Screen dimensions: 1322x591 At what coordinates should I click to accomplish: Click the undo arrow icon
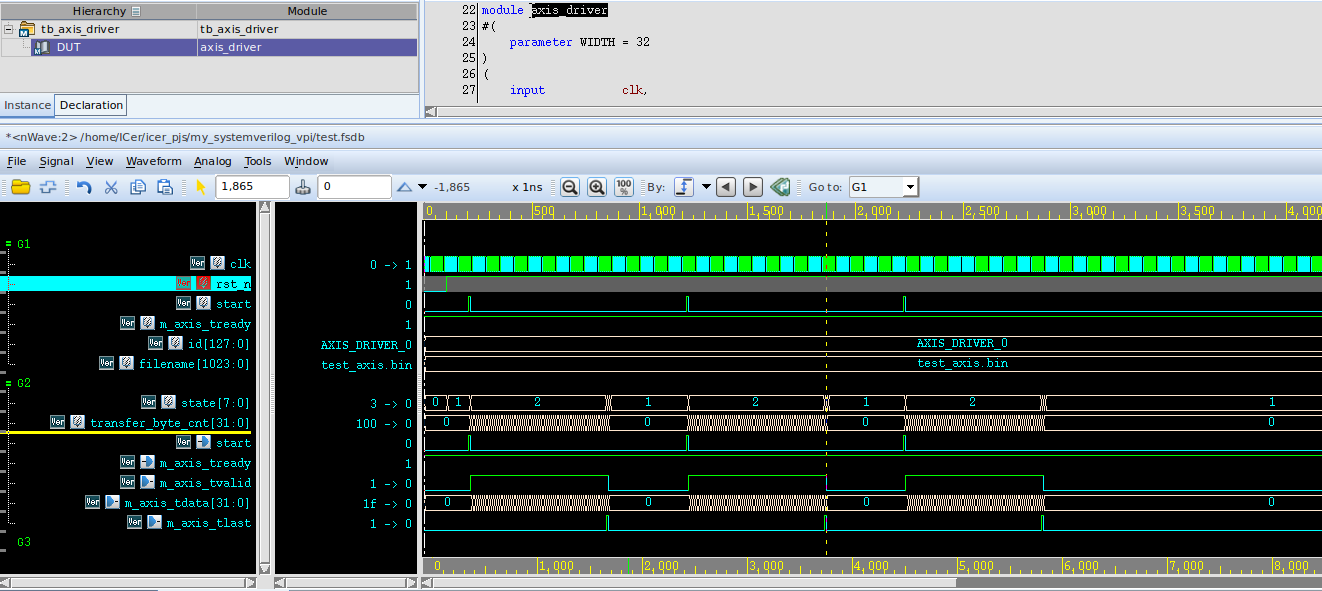[x=84, y=187]
